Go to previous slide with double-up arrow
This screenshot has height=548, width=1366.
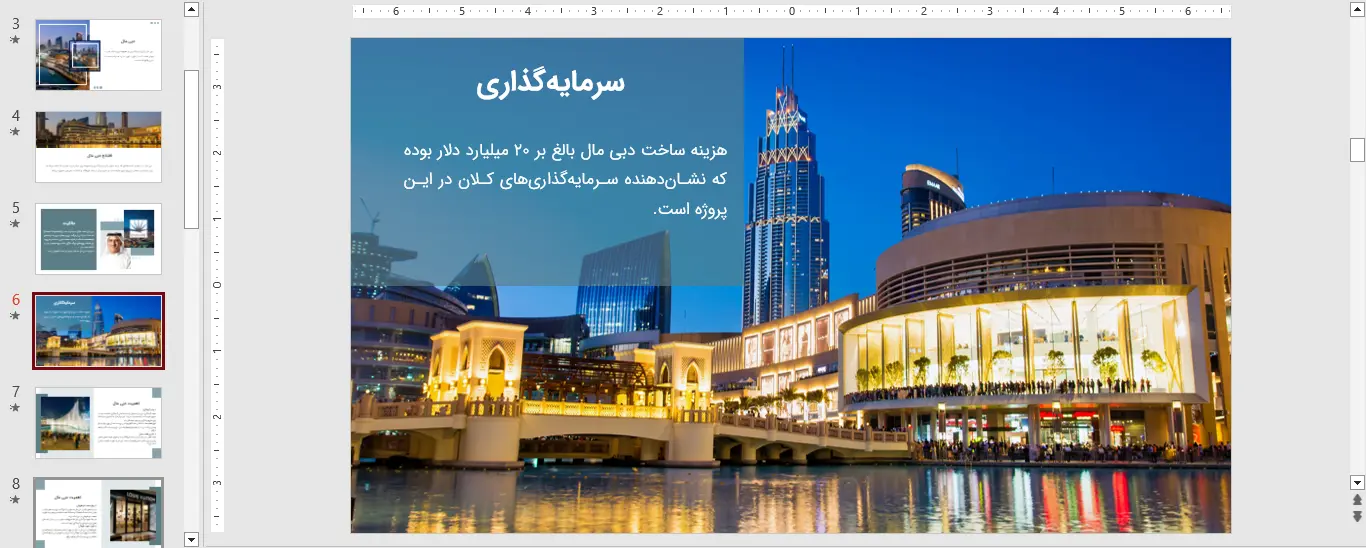[x=1357, y=500]
